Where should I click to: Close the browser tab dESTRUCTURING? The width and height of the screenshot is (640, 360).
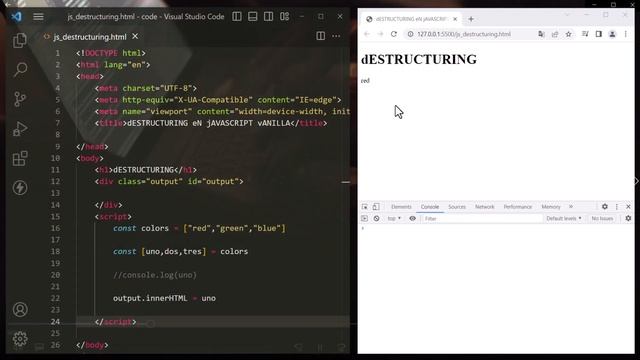[x=455, y=19]
